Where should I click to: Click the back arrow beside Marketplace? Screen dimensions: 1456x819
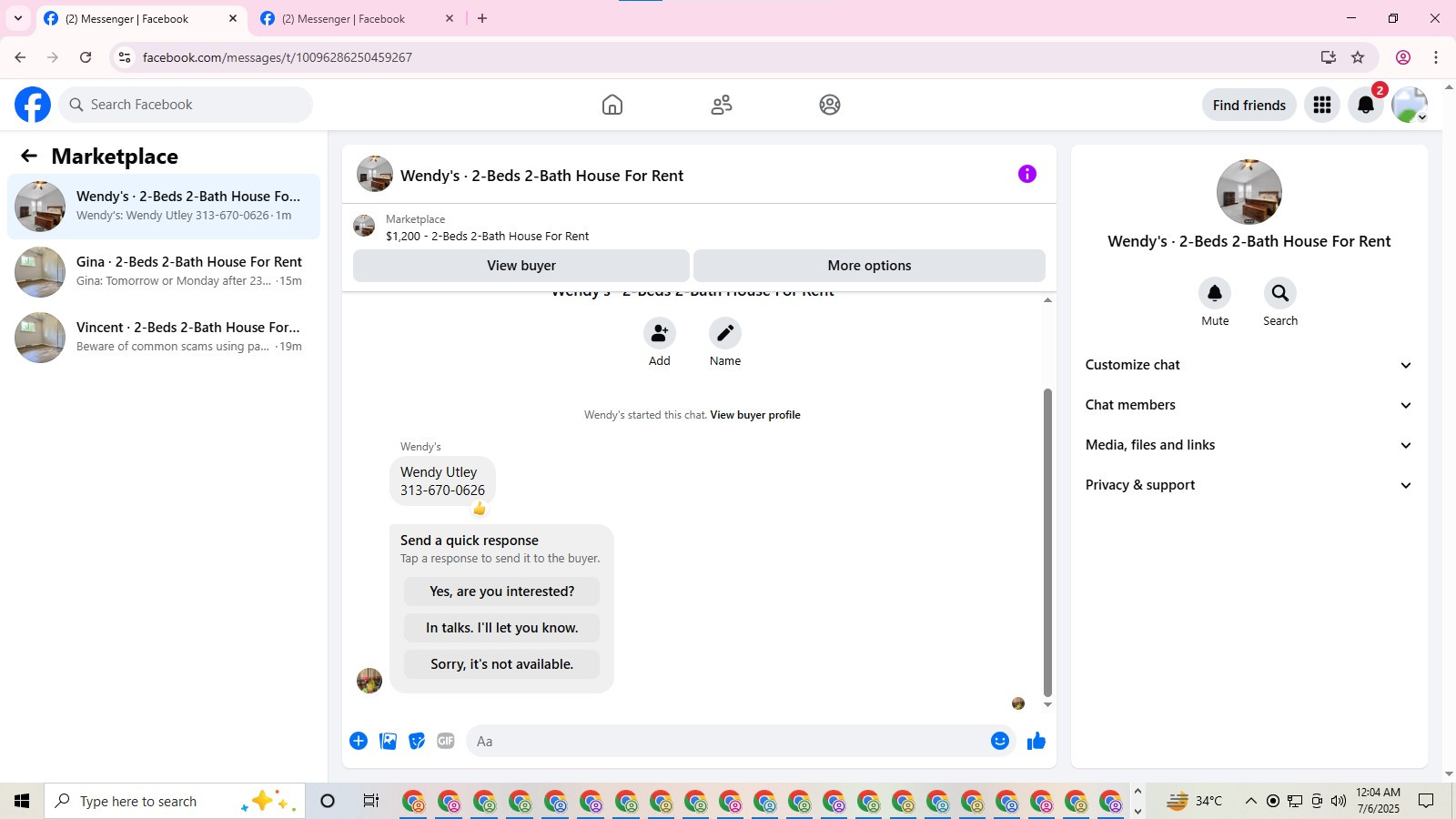click(29, 157)
